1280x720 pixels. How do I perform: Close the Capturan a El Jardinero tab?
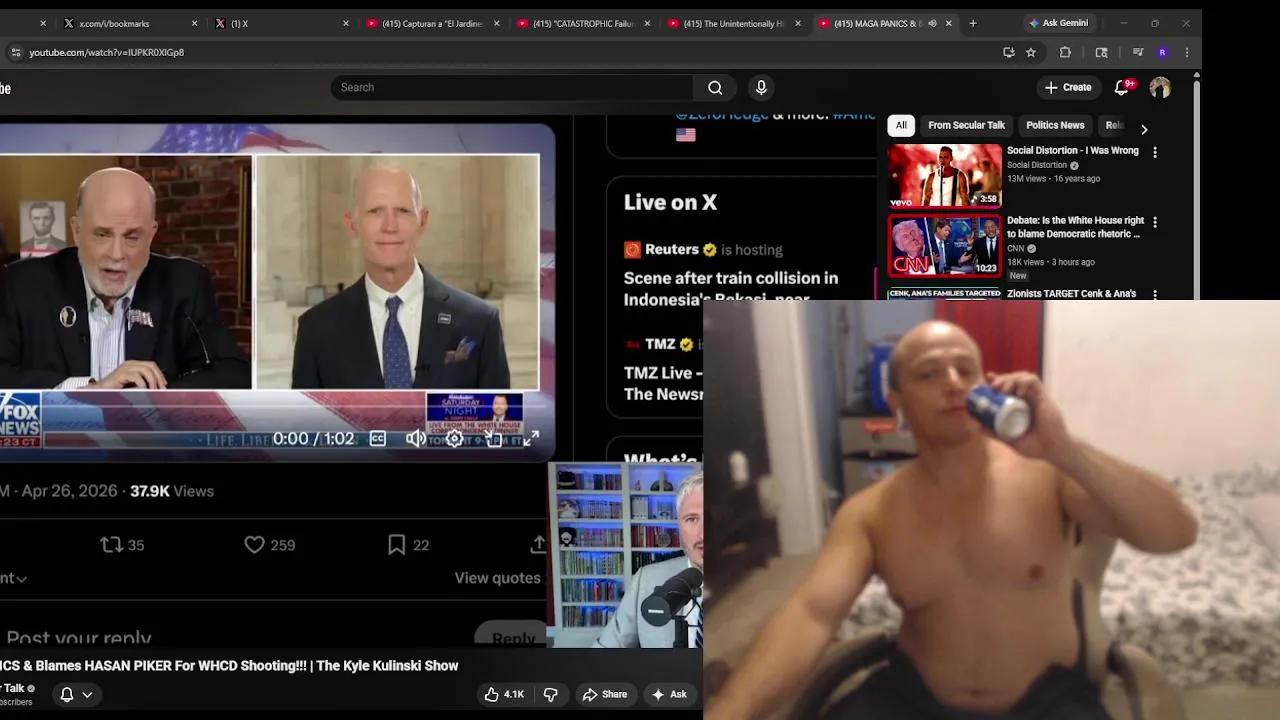(x=496, y=23)
